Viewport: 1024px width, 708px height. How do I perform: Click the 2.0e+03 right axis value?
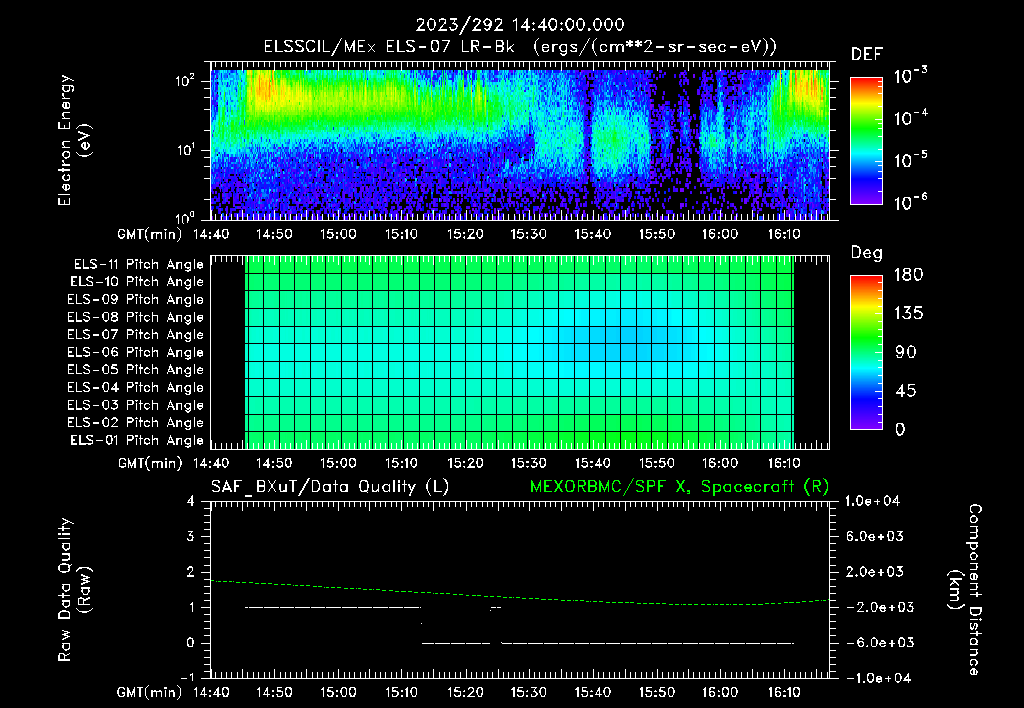[875, 572]
